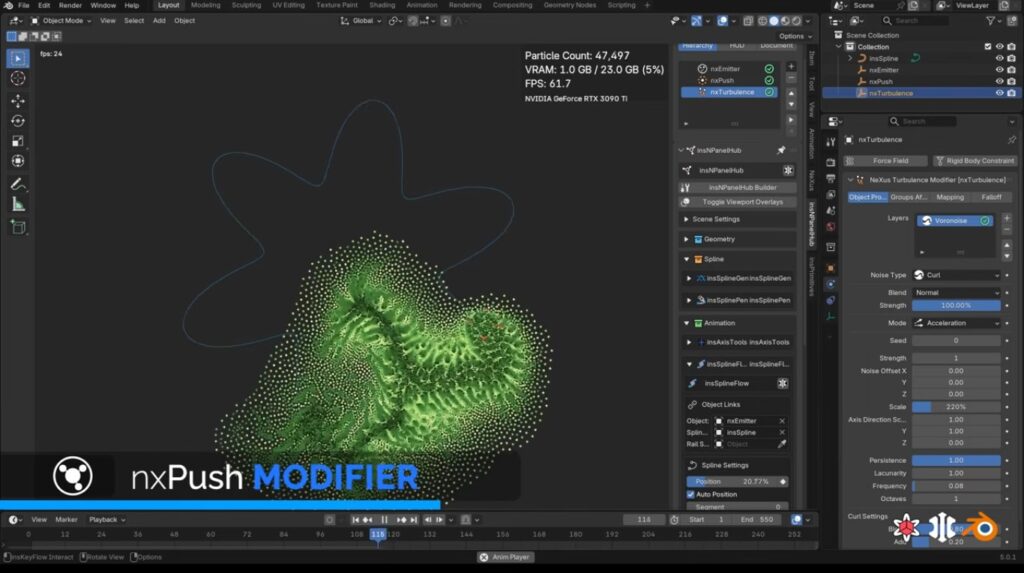Select the Move tool
The height and width of the screenshot is (573, 1024).
18,101
